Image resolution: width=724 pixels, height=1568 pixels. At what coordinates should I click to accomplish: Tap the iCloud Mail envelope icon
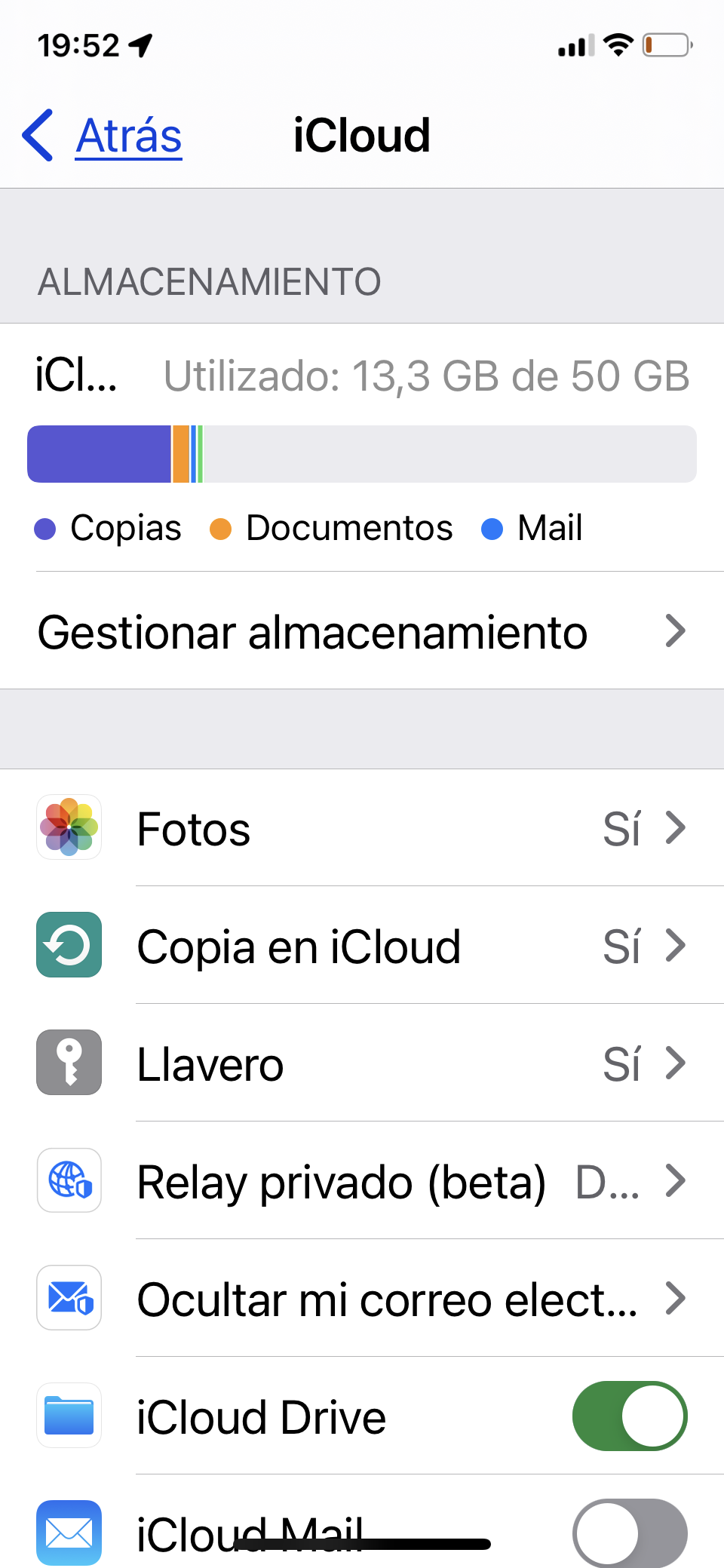69,1532
